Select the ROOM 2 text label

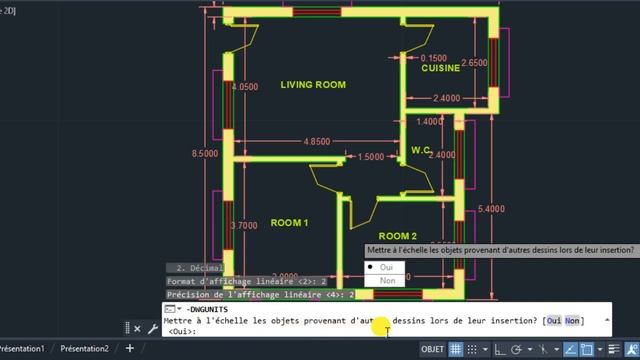398,236
